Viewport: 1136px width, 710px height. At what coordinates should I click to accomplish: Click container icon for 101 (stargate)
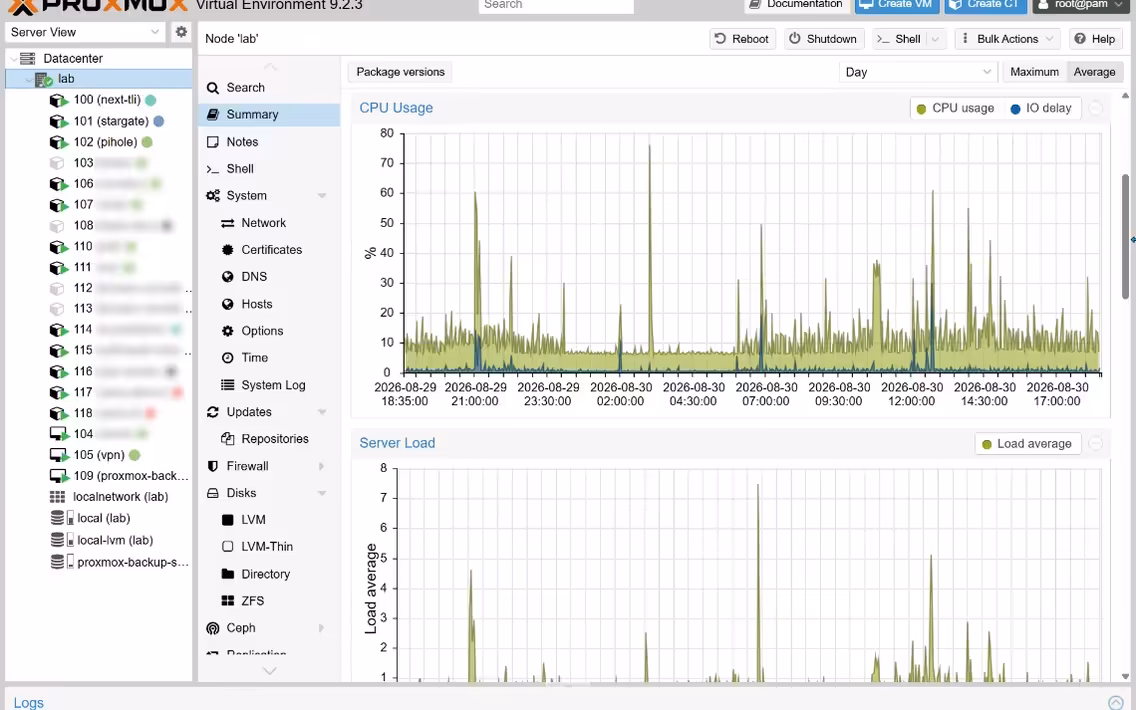pyautogui.click(x=59, y=121)
